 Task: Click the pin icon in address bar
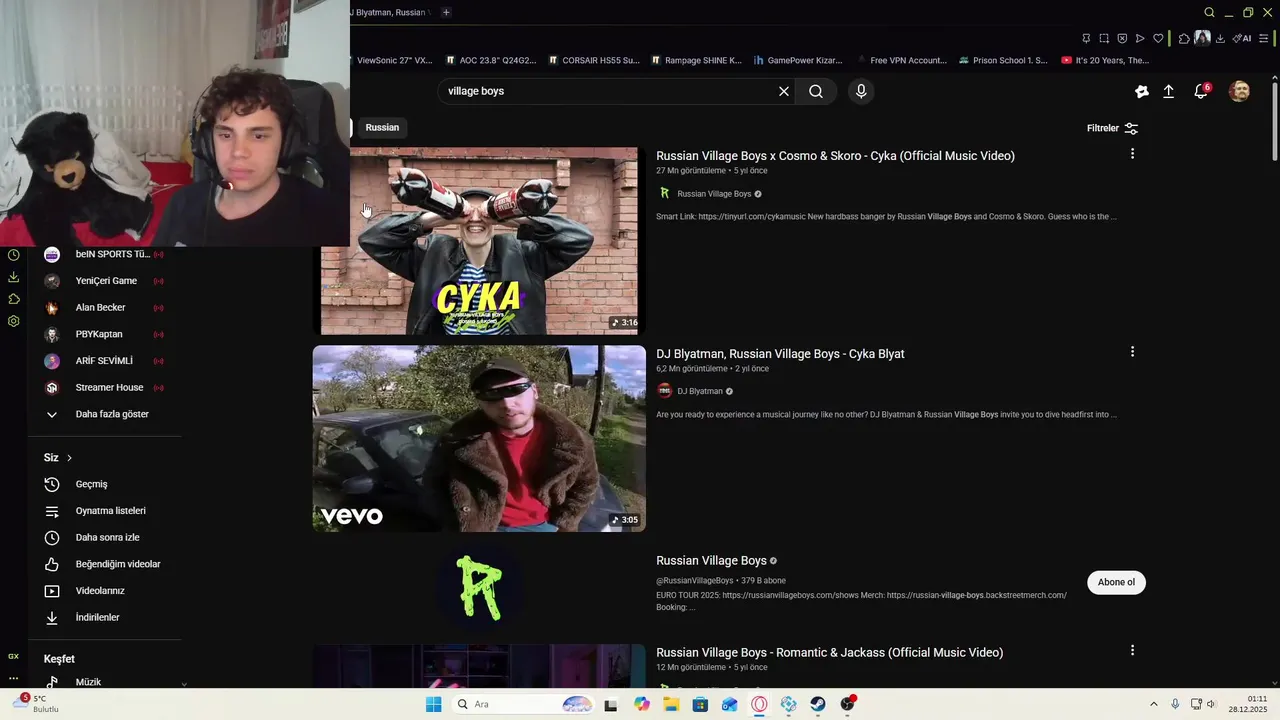[x=1086, y=38]
